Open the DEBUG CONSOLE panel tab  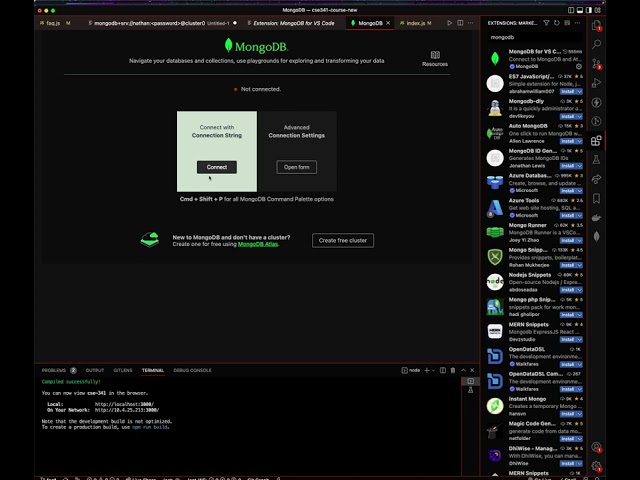192,370
